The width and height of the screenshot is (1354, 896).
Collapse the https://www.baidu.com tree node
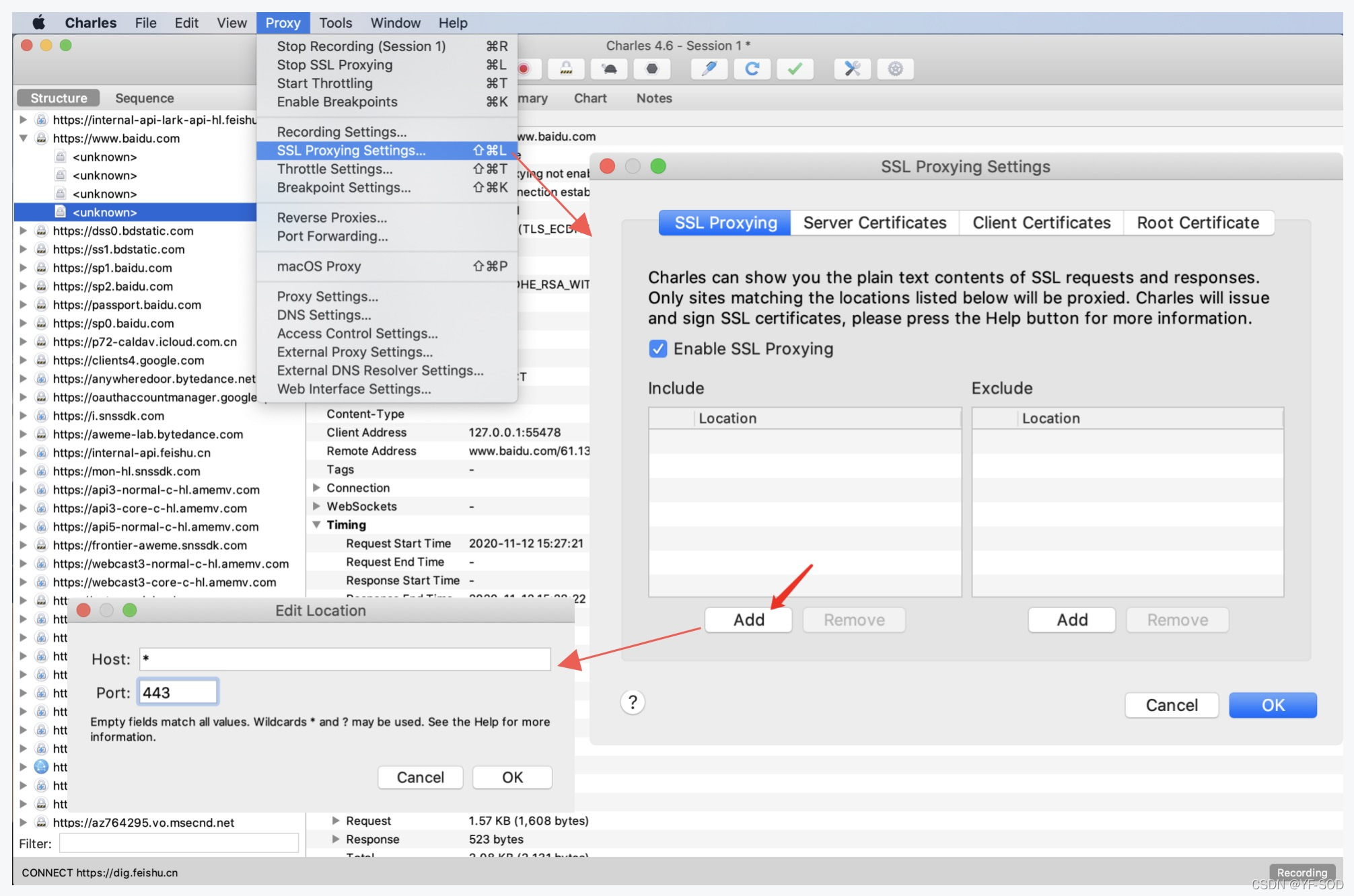[x=24, y=138]
